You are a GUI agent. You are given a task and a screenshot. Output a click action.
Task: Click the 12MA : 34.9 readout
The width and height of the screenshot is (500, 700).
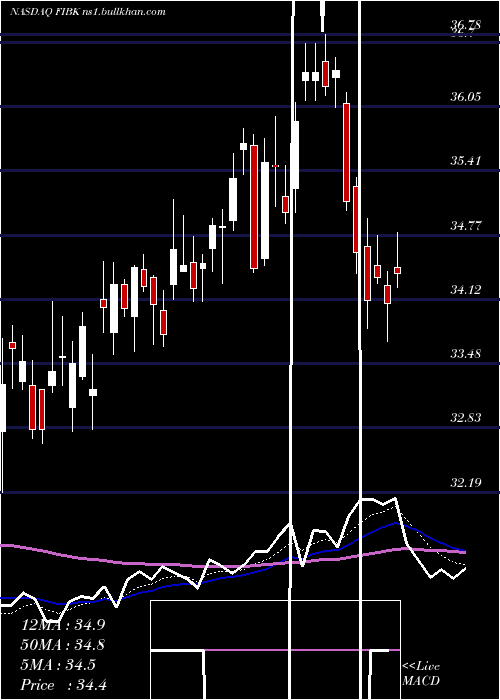63,625
